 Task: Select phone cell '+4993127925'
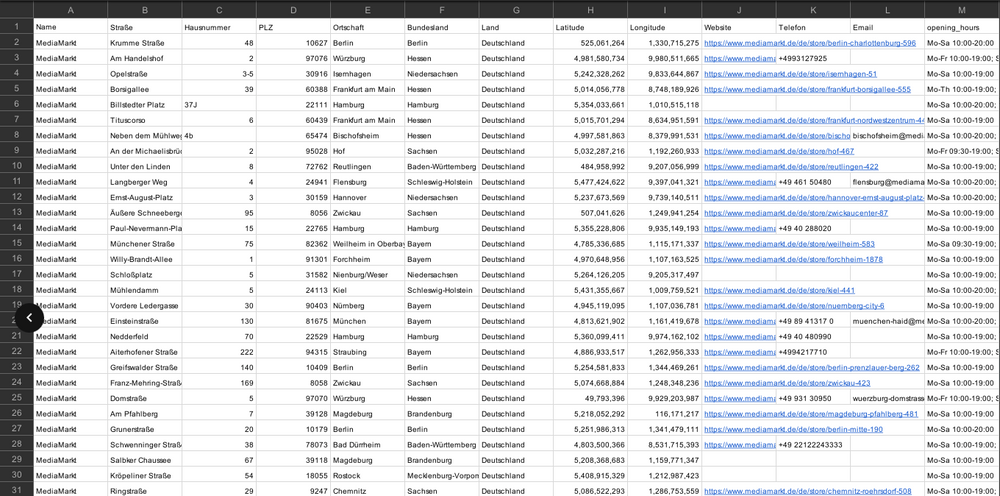813,58
